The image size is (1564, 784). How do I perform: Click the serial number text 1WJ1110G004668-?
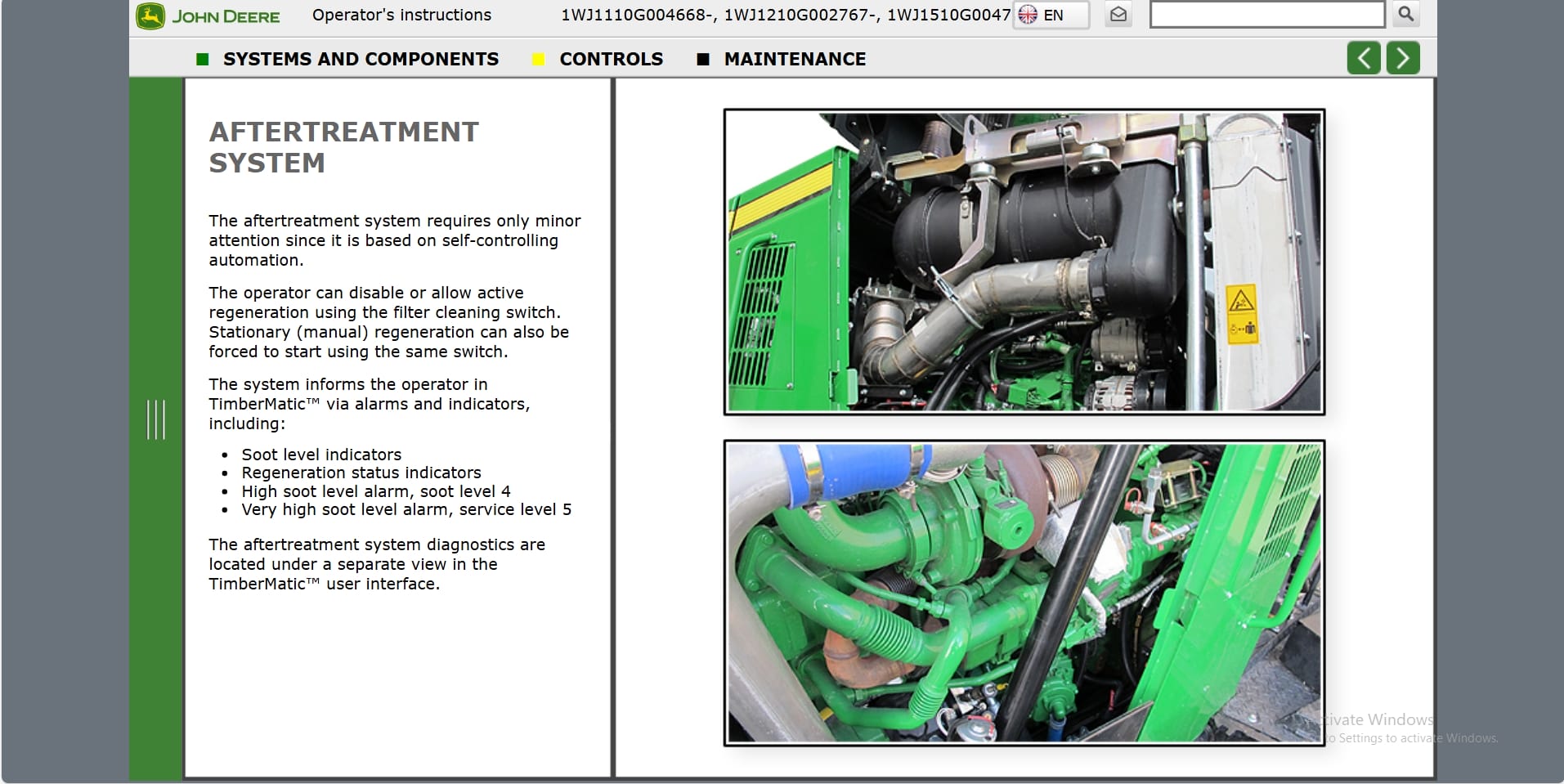[638, 15]
